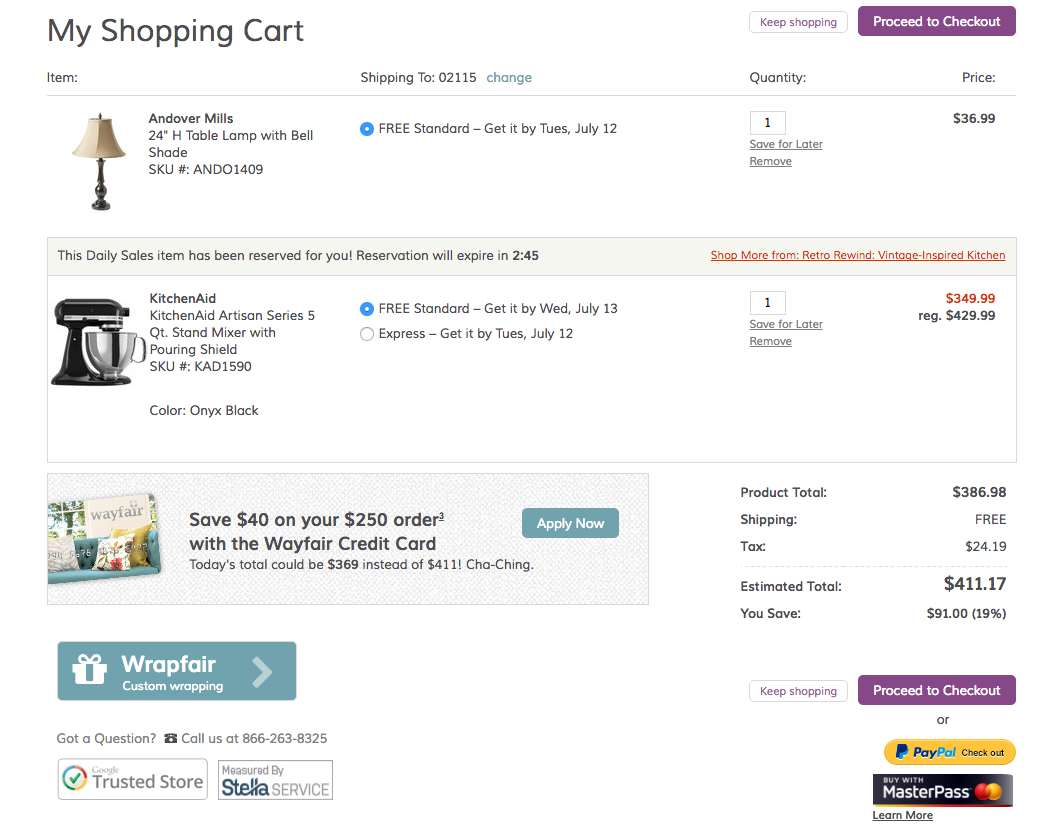The image size is (1038, 827).
Task: Select FREE Standard shipping for the table lamp
Action: [x=367, y=129]
